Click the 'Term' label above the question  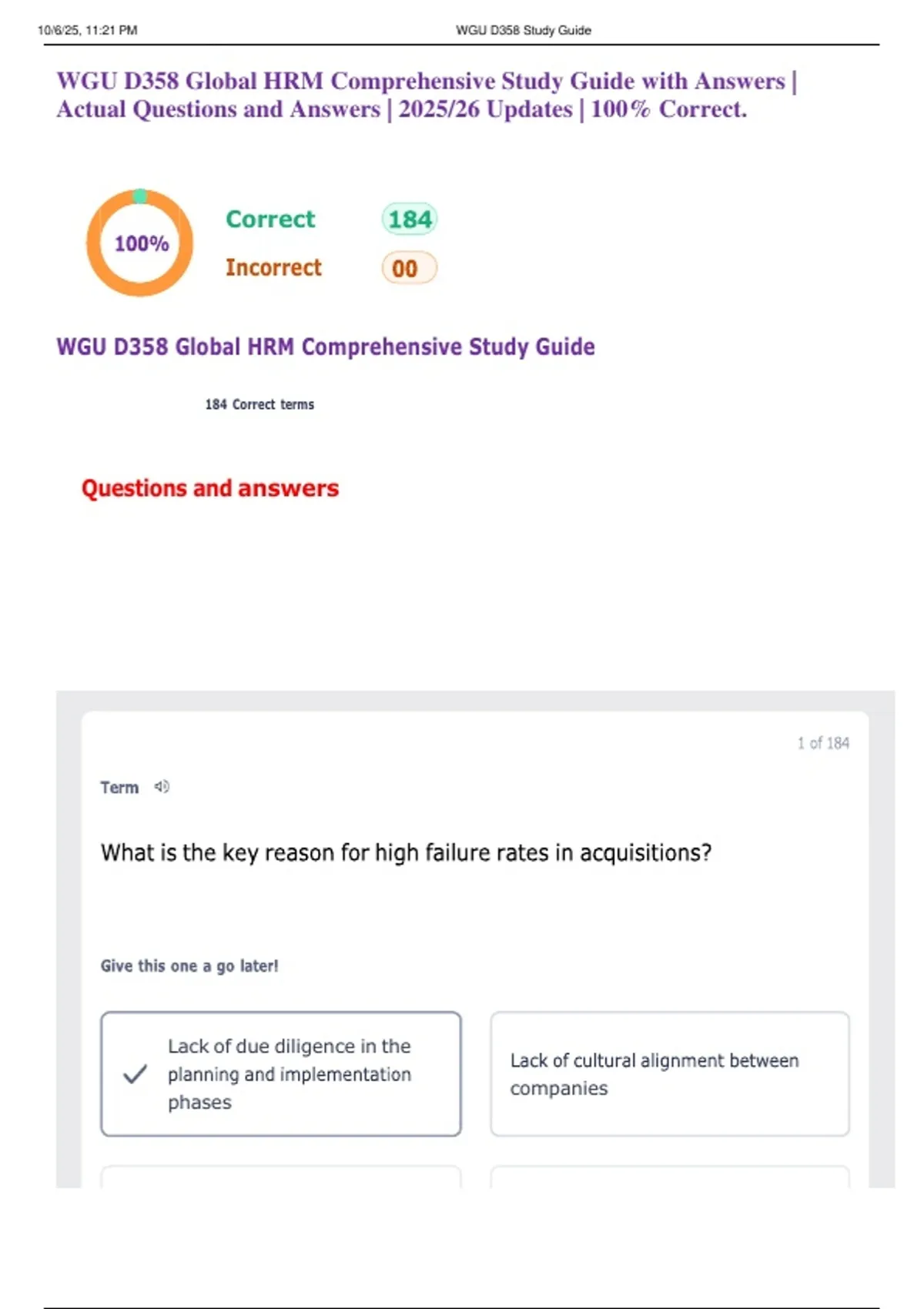(119, 788)
